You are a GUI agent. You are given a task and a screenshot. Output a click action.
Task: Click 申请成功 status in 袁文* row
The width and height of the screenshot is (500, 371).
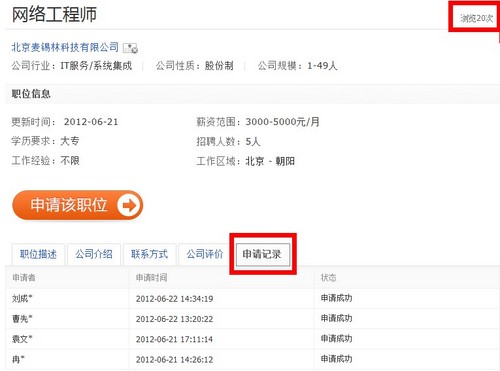coord(336,339)
